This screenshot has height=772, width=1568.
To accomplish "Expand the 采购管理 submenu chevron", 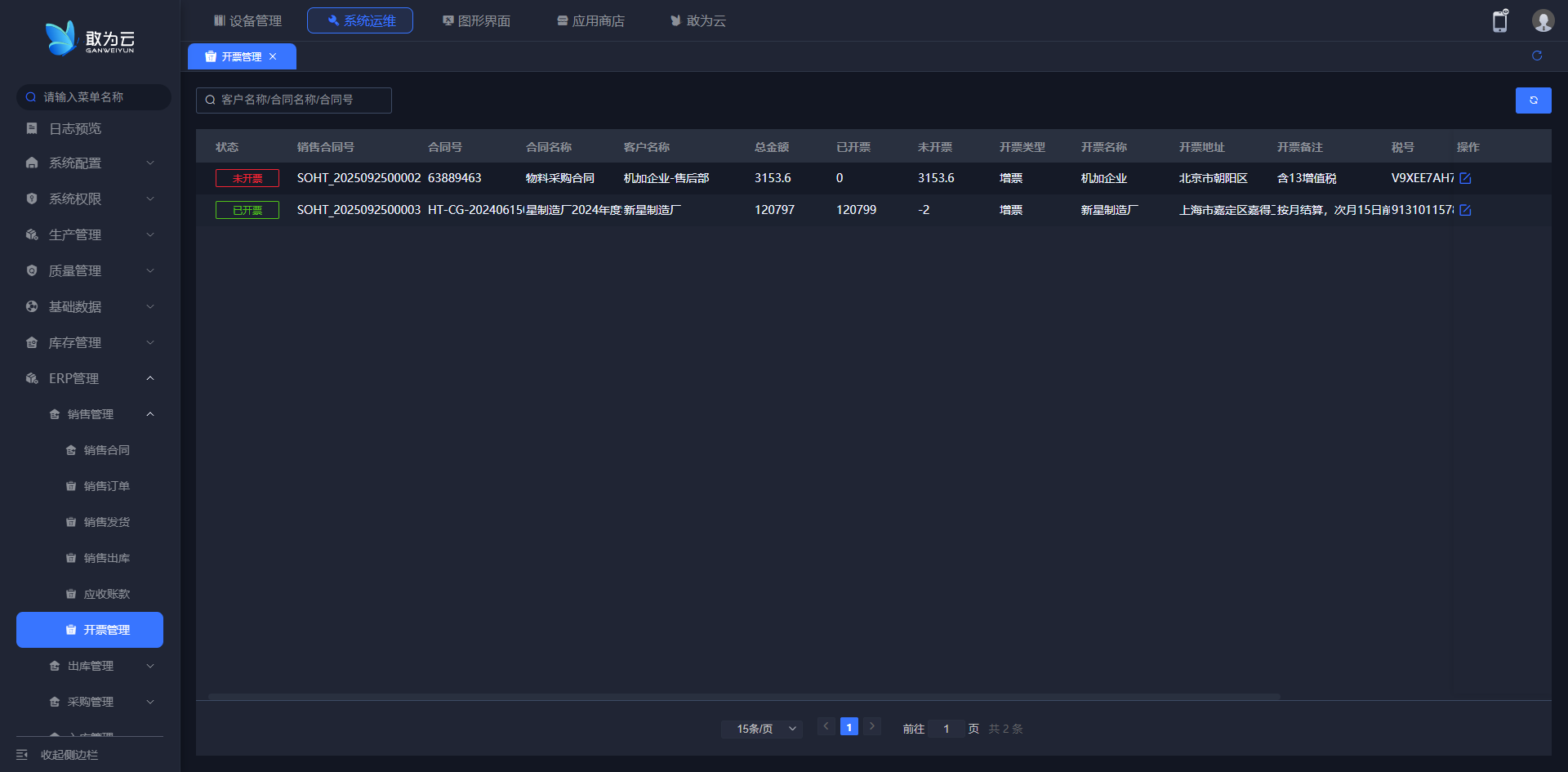I will [x=150, y=702].
